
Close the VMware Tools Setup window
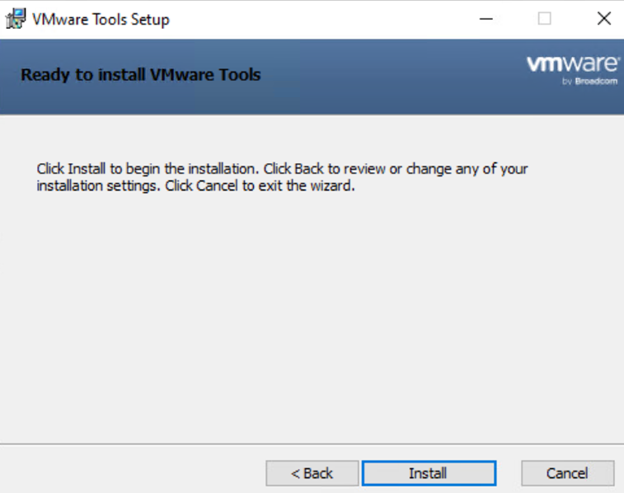coord(603,19)
